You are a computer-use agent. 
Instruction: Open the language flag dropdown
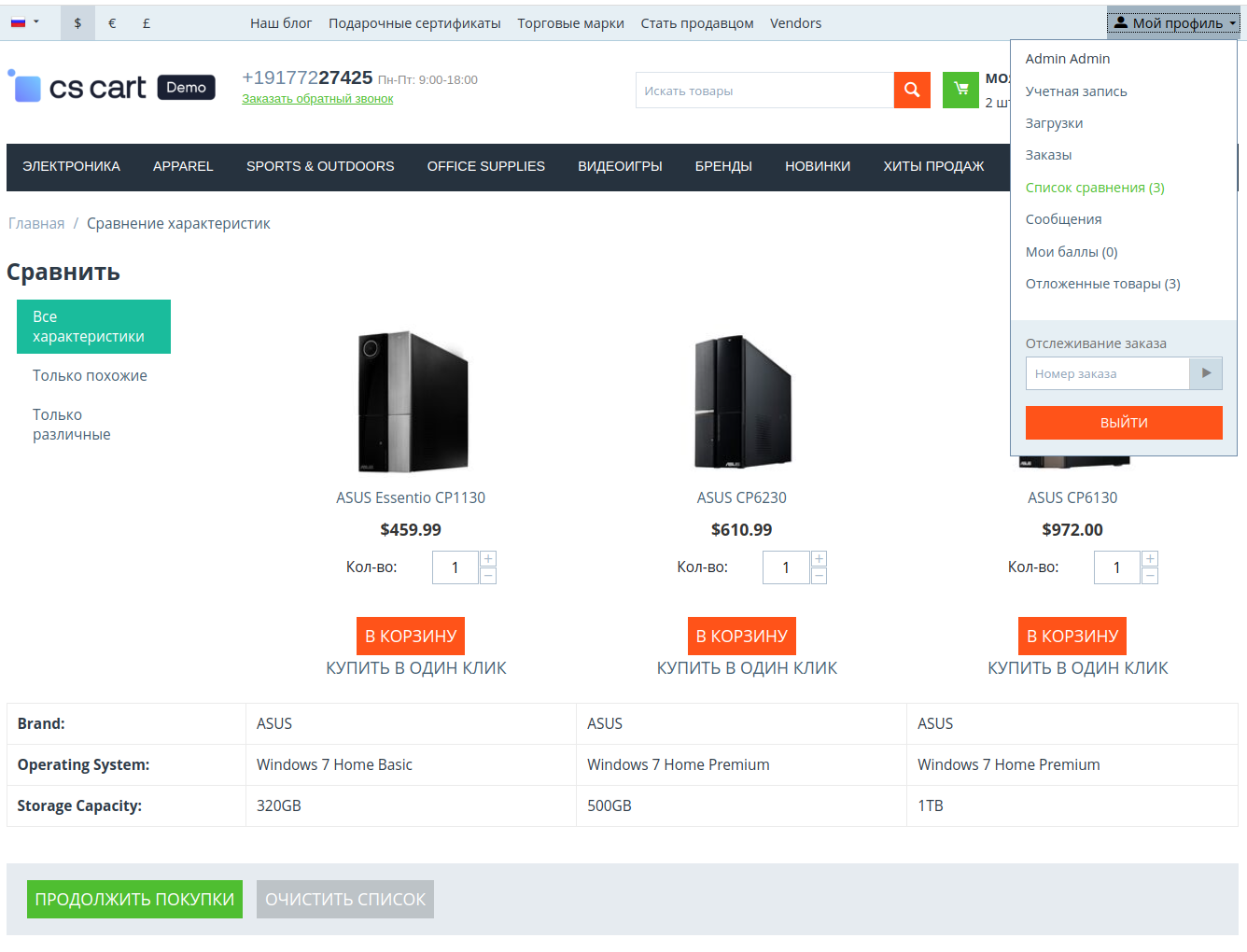(x=24, y=22)
